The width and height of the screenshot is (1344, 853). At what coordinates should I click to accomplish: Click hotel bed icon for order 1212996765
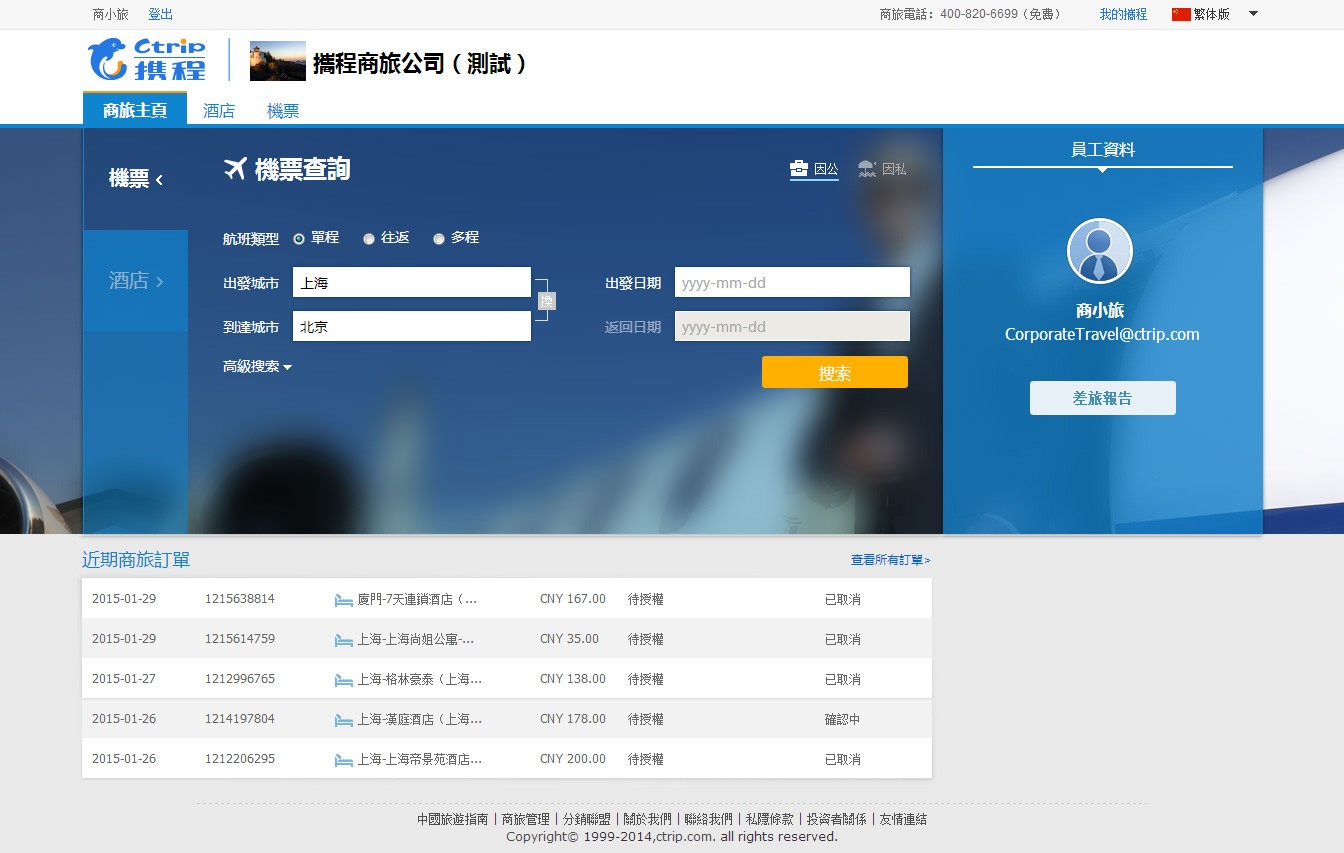pyautogui.click(x=344, y=680)
